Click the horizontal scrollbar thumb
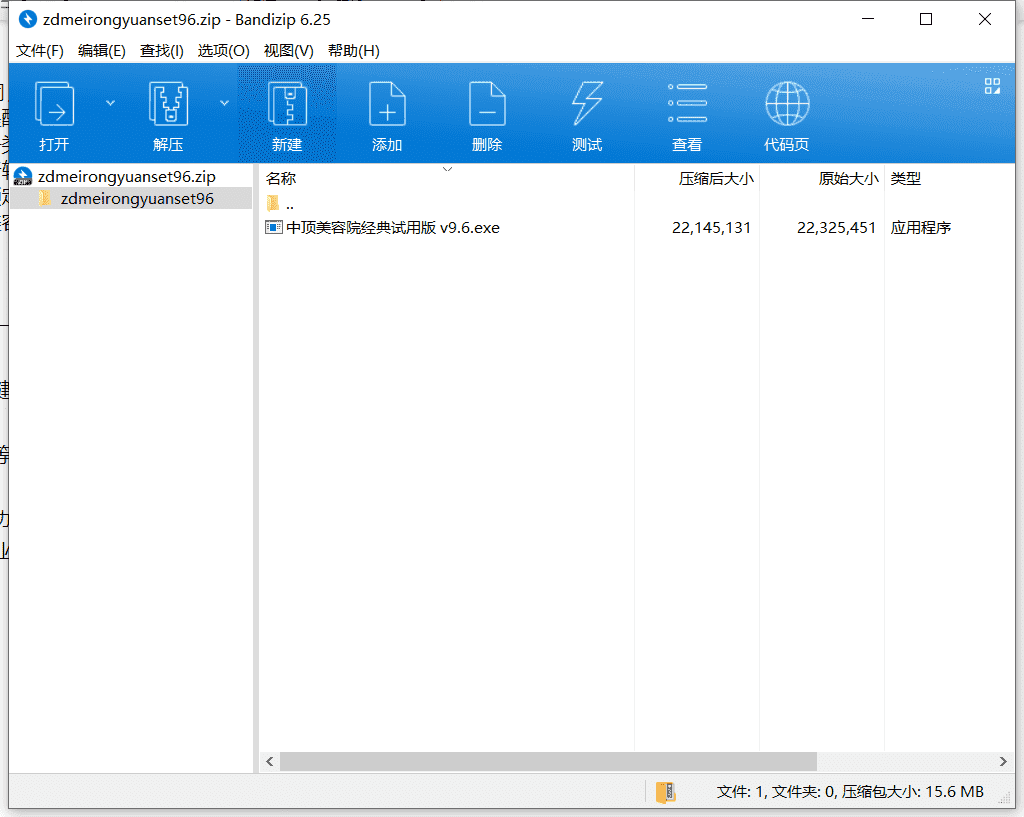Viewport: 1024px width, 817px height. click(x=548, y=761)
